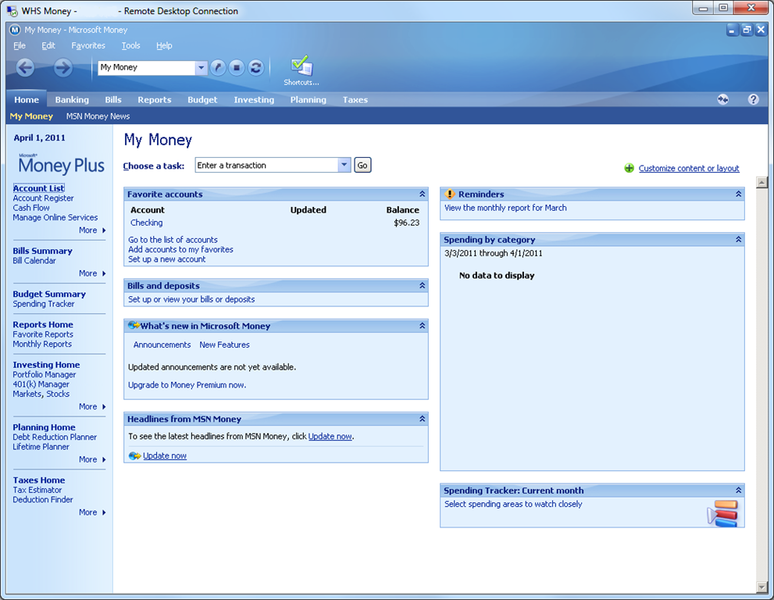Open Customize content or layout link
Viewport: 774px width, 600px height.
point(689,168)
